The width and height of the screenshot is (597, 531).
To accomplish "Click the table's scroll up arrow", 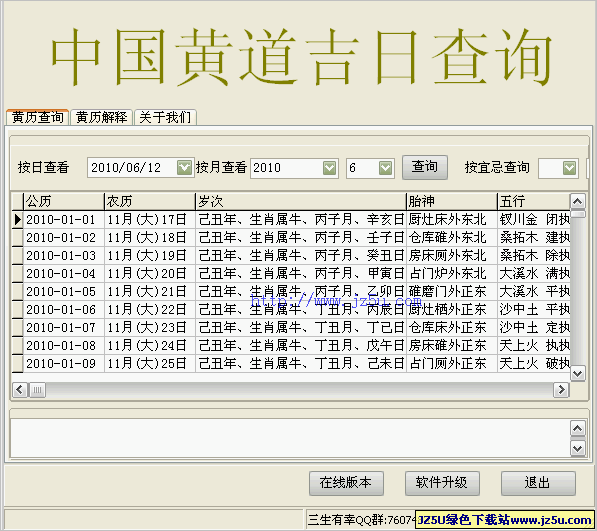I will 578,201.
